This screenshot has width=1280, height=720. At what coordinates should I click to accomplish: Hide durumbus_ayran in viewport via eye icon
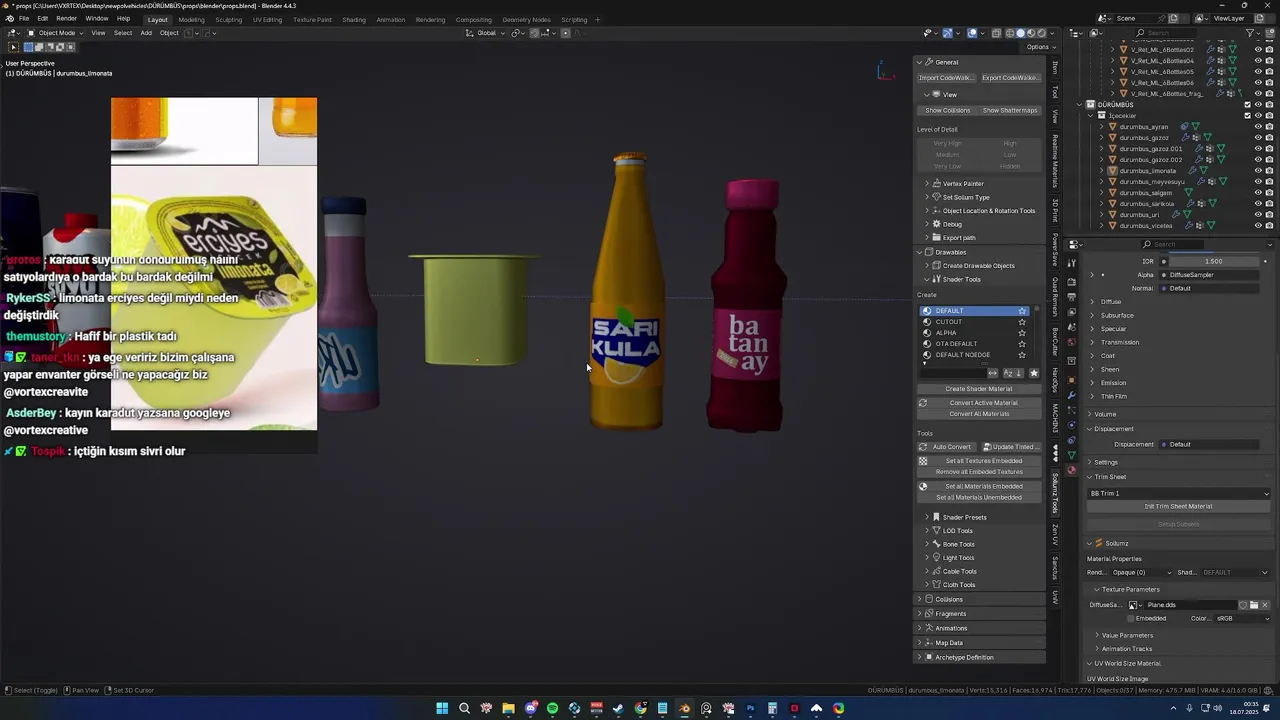1258,127
